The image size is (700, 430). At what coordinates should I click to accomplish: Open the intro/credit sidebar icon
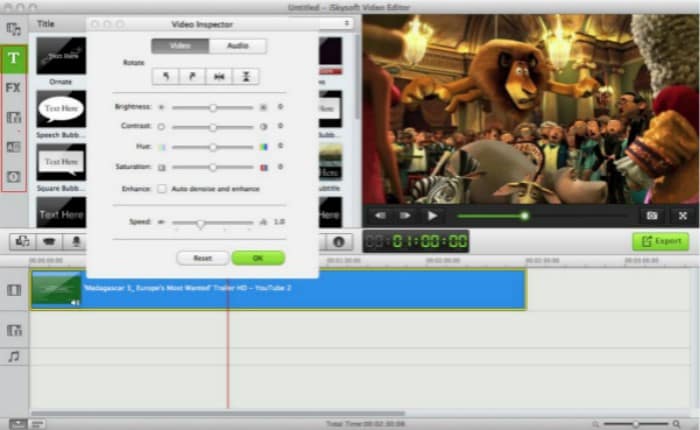(x=14, y=147)
